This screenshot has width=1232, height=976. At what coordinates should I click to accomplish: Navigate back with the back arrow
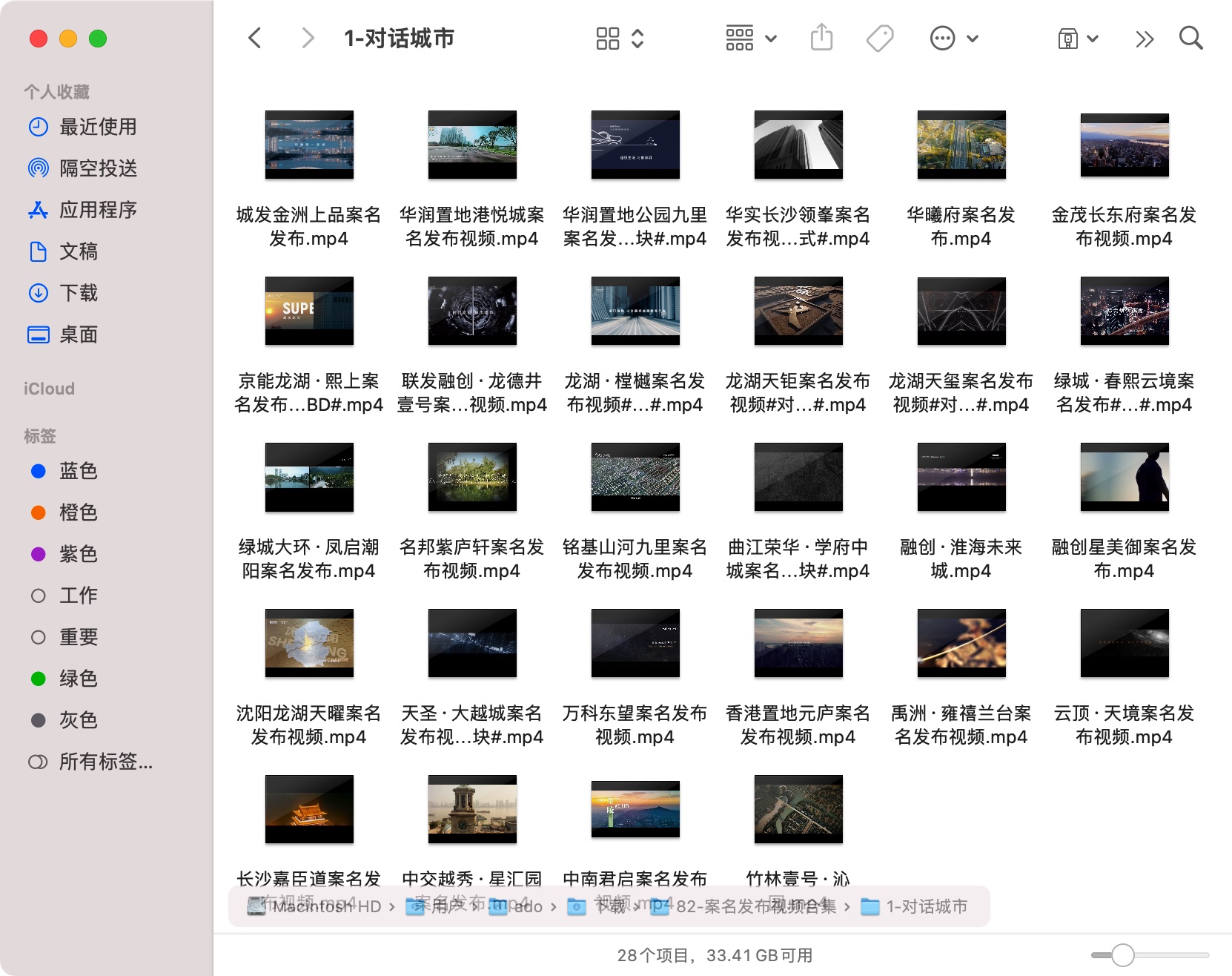point(255,38)
